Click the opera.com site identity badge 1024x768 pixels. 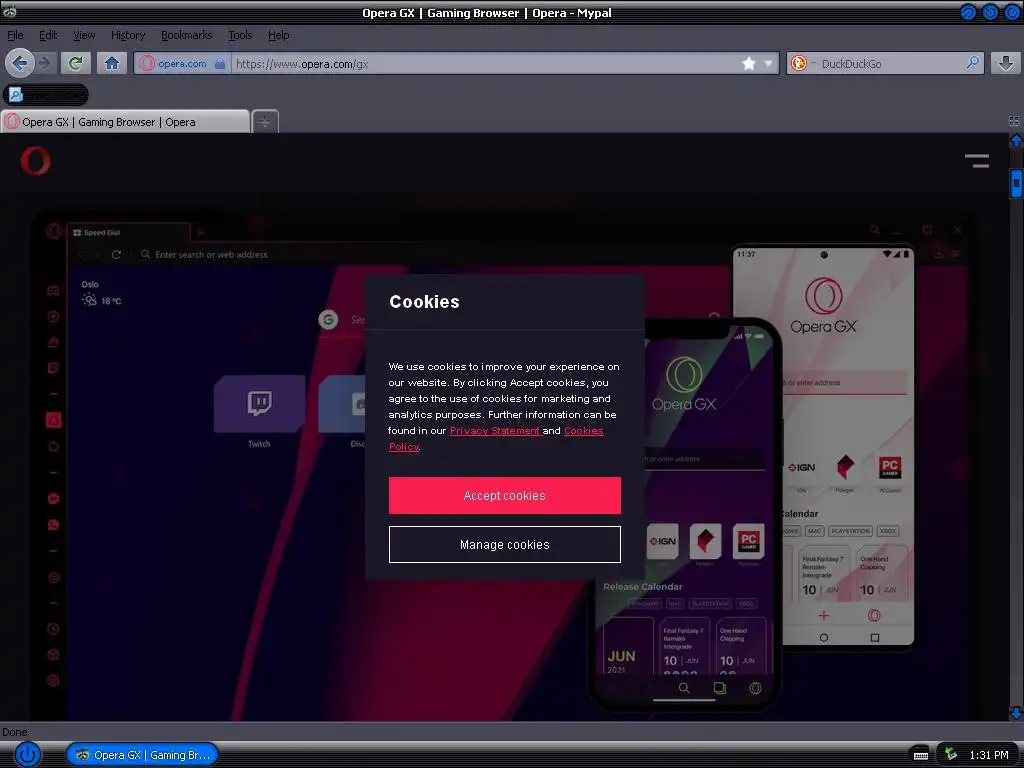coord(174,63)
